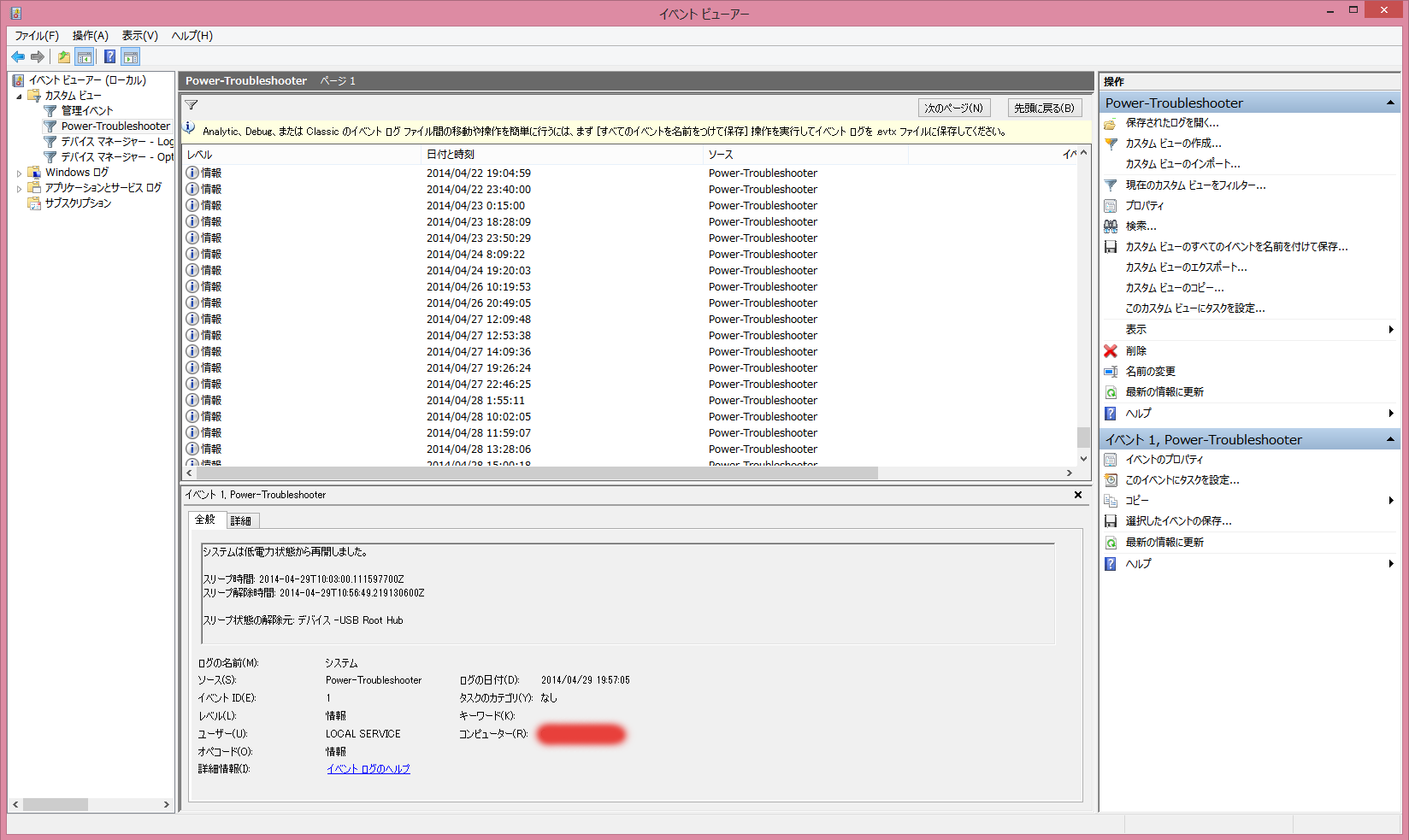
Task: Click 選択したイベントの保存 save icon
Action: tap(1111, 521)
